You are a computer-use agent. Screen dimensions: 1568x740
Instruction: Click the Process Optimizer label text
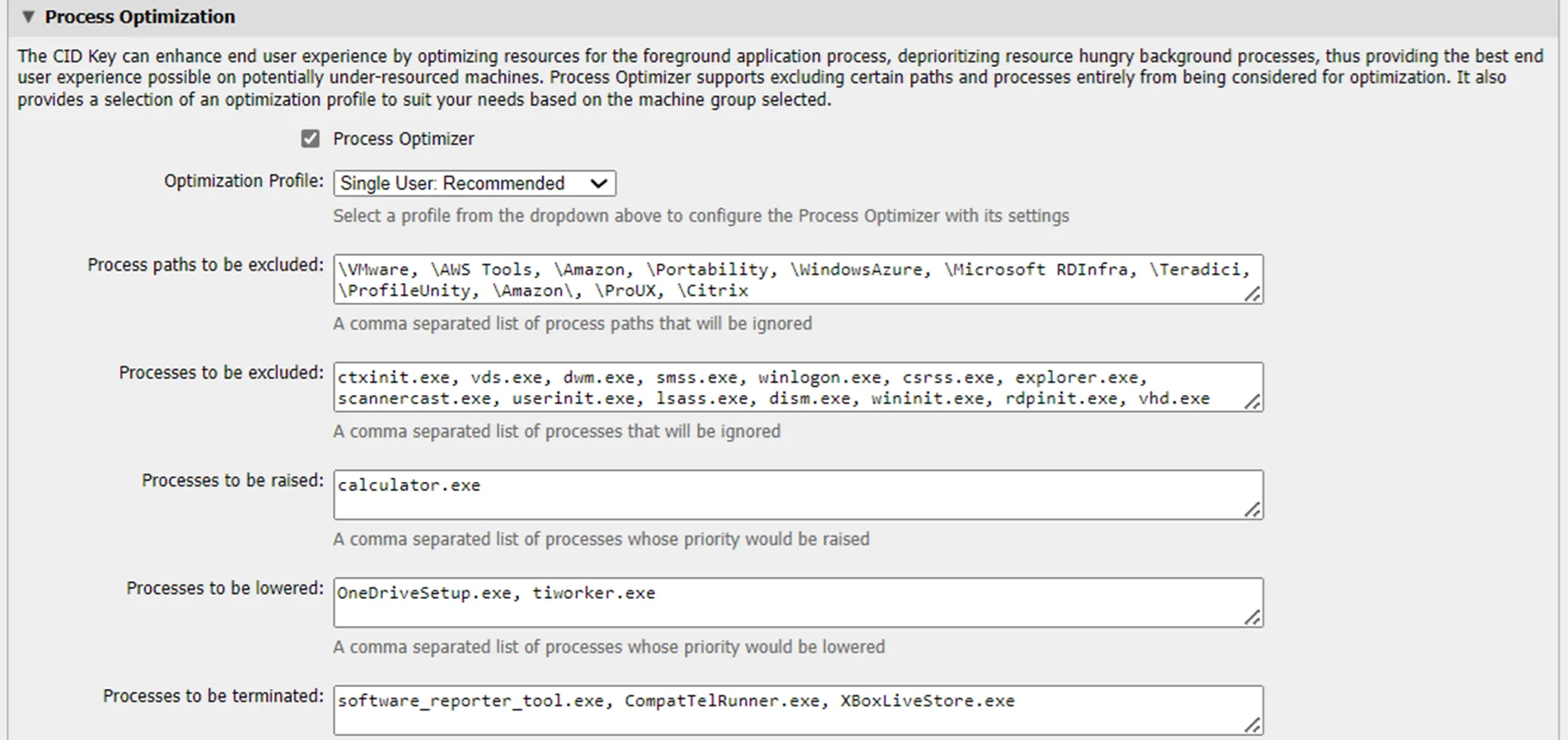tap(404, 139)
